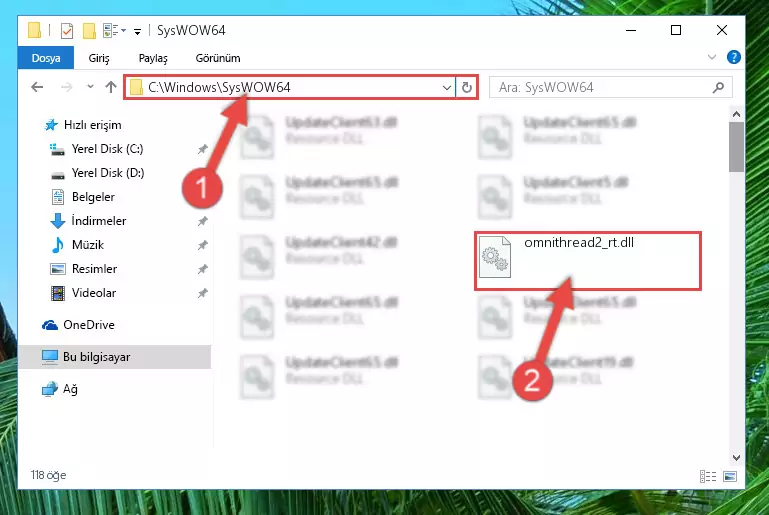Click the pin icon next to Yerel Disk (C:)
769x515 pixels.
pyautogui.click(x=203, y=149)
